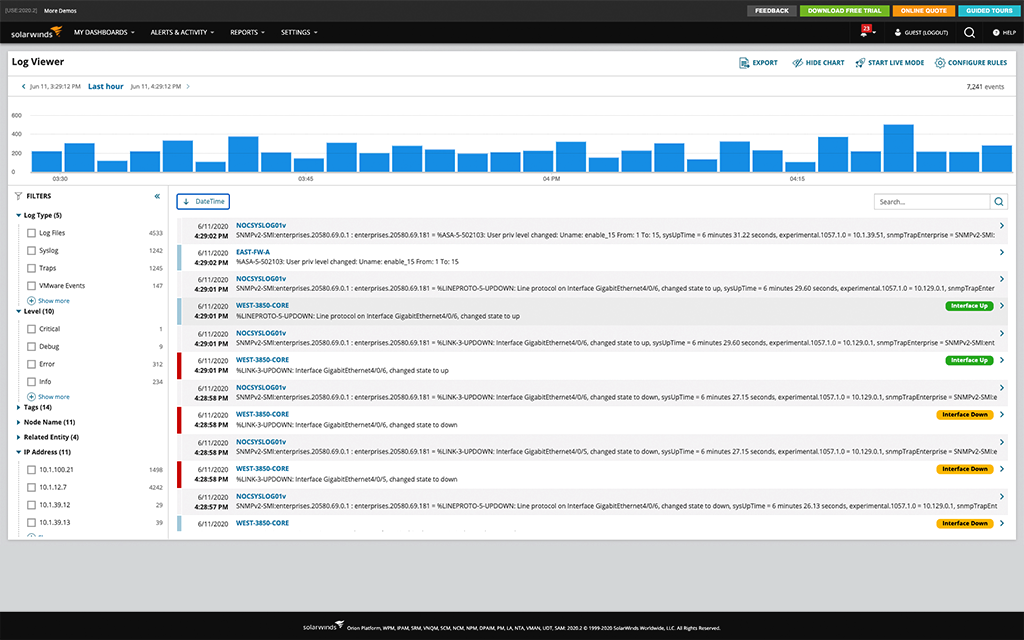
Task: Click the guest user icon
Action: (x=898, y=32)
